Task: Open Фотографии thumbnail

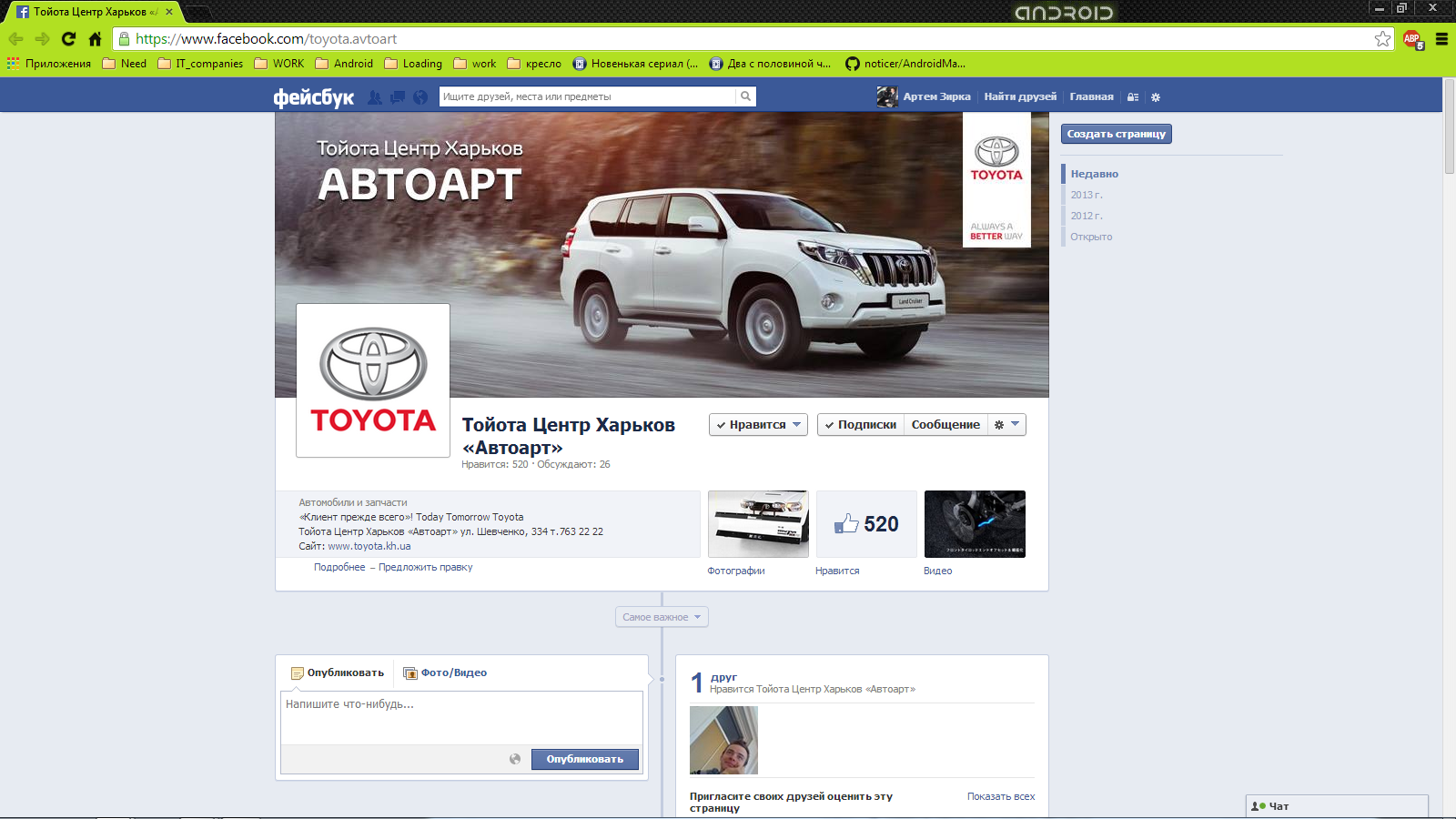Action: (x=758, y=524)
